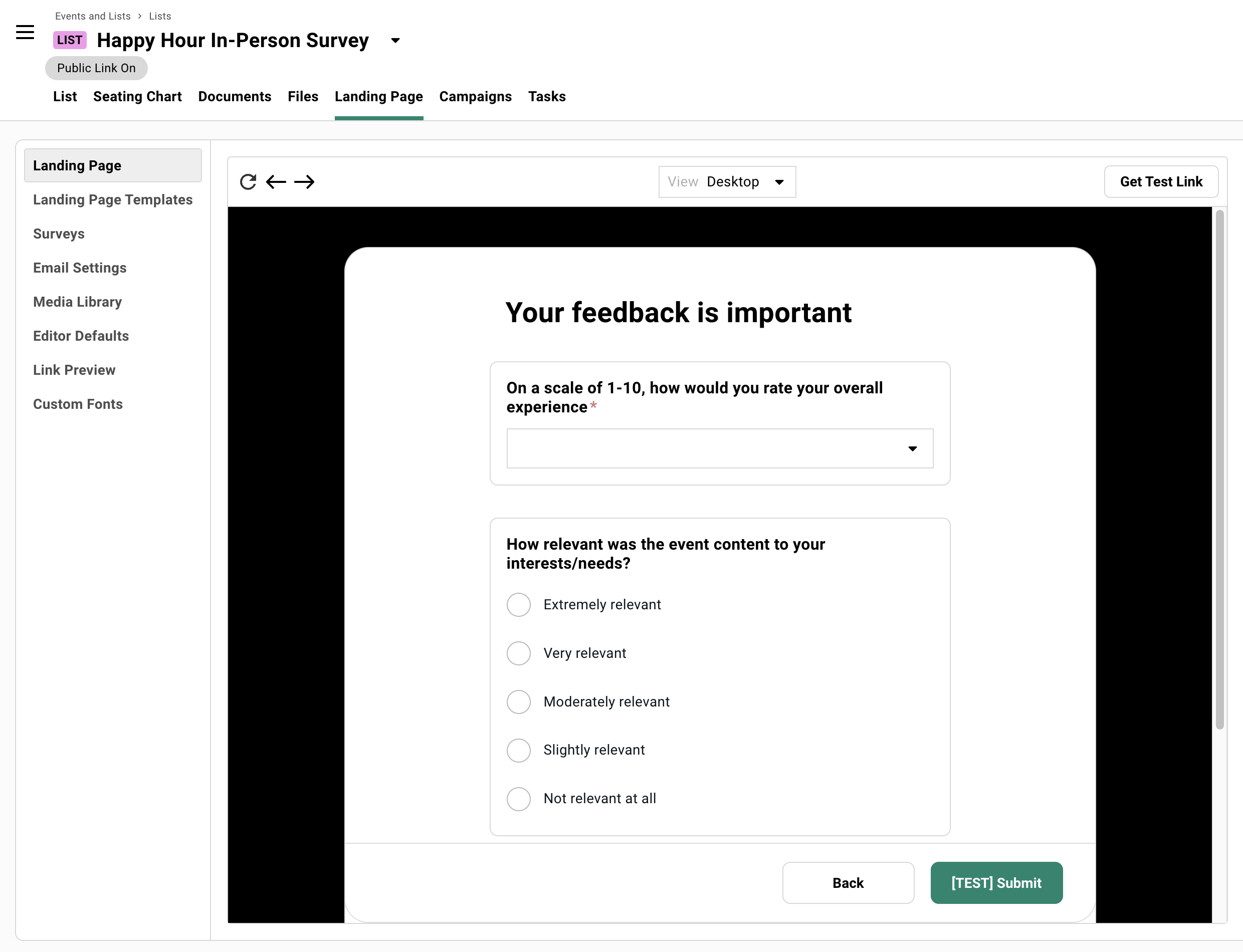Refresh the landing page preview
This screenshot has height=952, width=1243.
[x=248, y=181]
